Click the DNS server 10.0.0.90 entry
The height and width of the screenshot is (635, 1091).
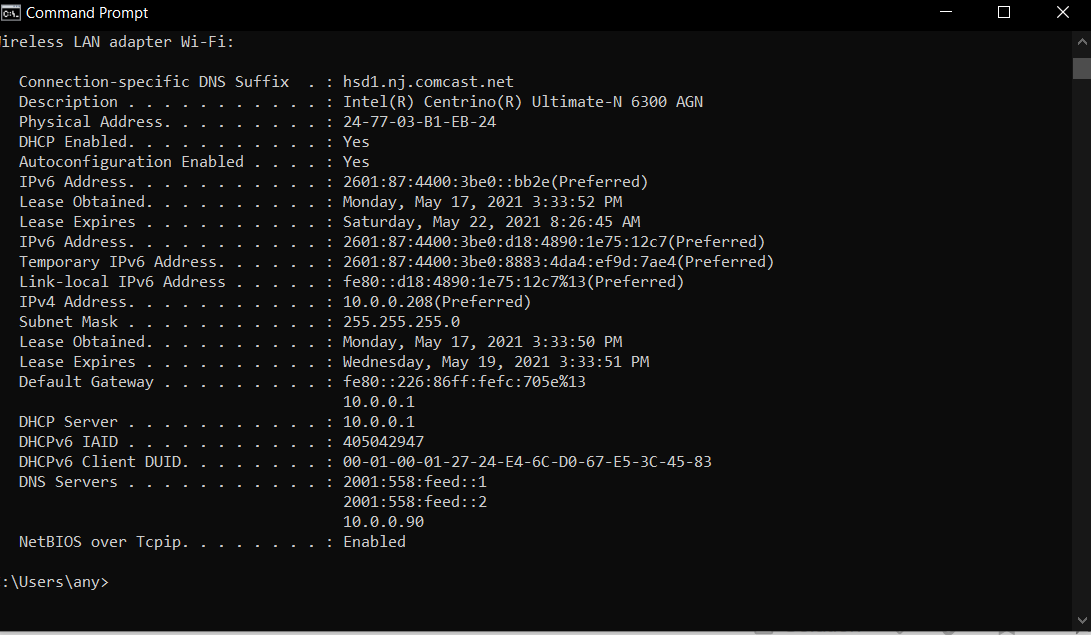pyautogui.click(x=383, y=522)
